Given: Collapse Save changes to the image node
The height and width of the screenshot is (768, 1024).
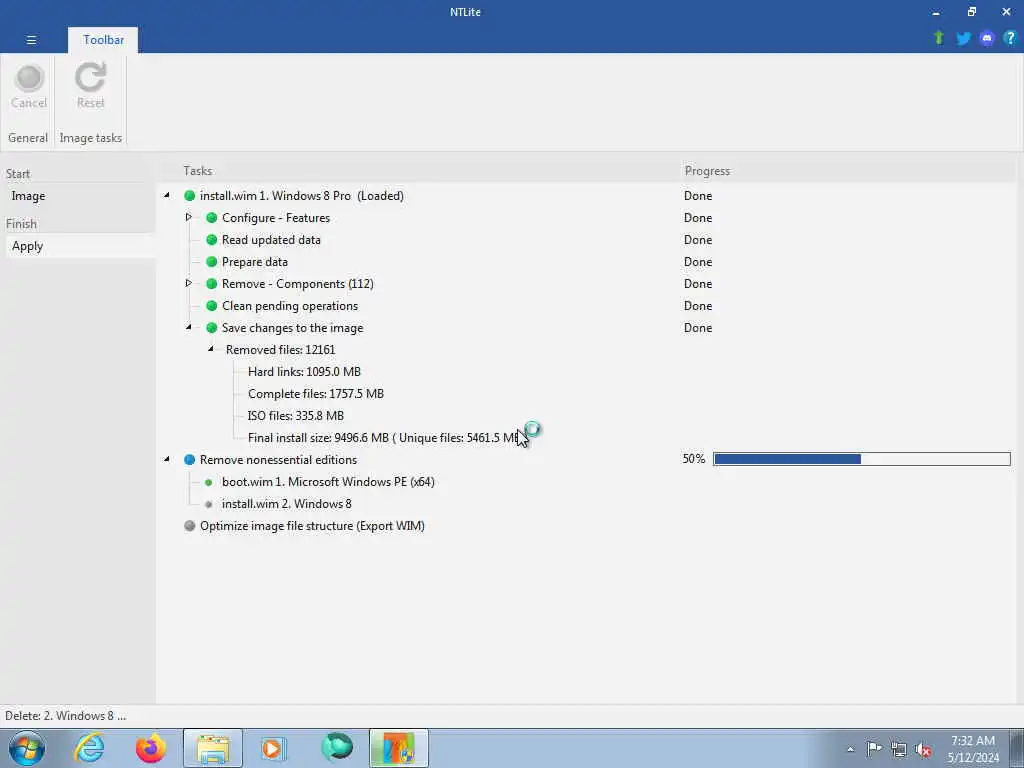Looking at the screenshot, I should point(189,327).
